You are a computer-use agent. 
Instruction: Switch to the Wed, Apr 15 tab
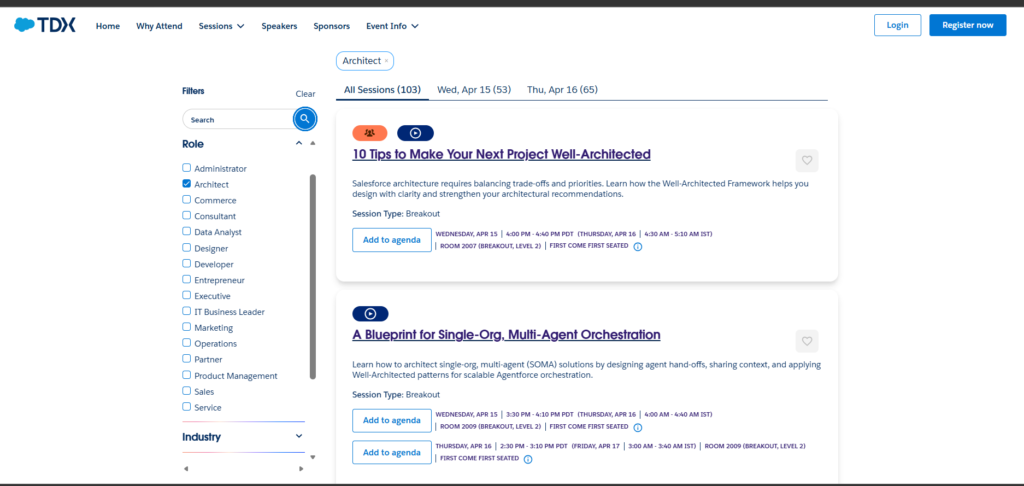(474, 90)
